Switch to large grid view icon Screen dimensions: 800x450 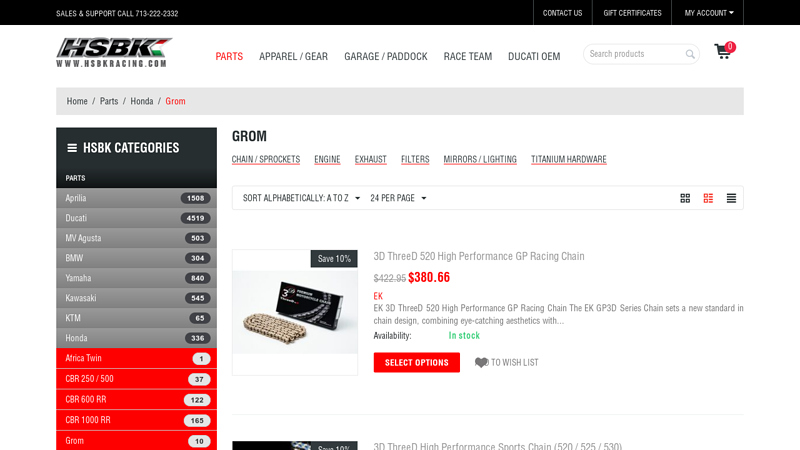685,198
